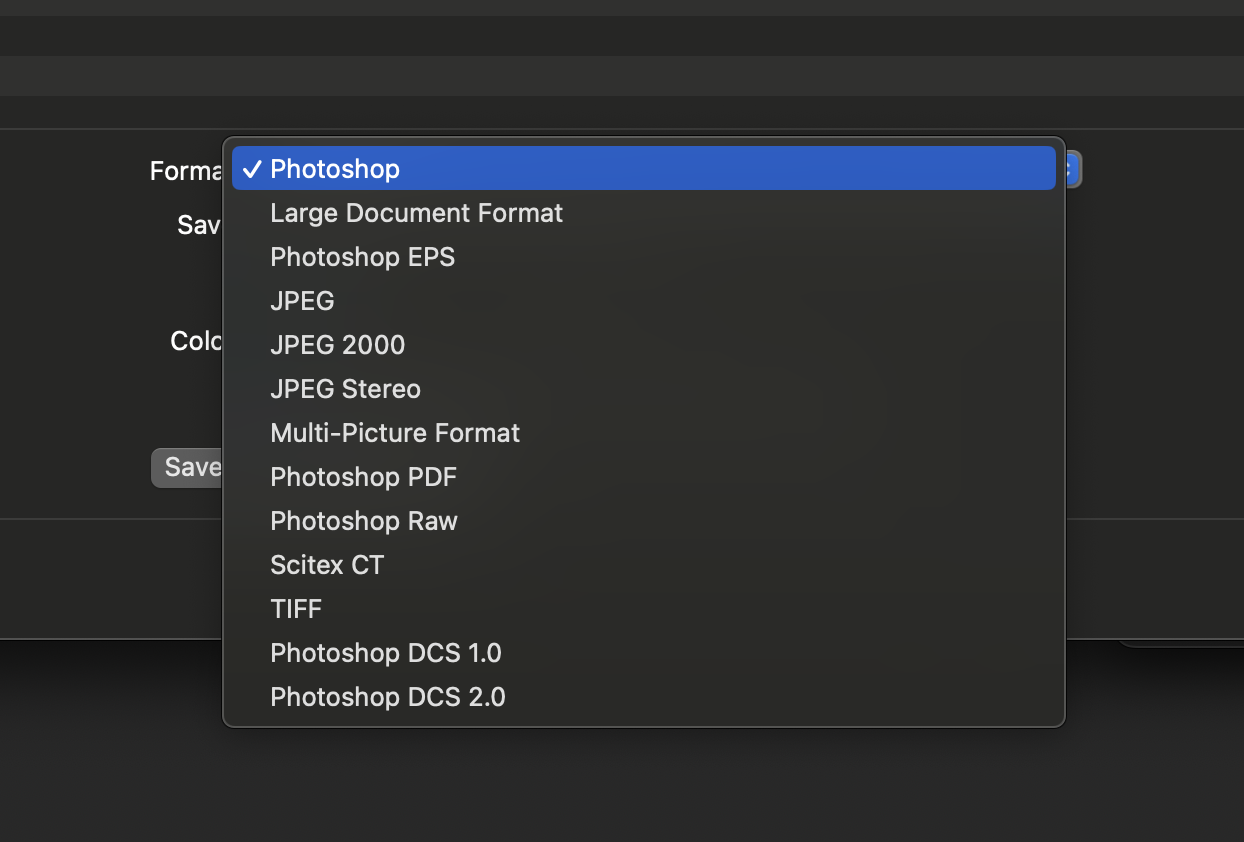Select Scitex CT from the menu
1244x842 pixels.
(327, 564)
